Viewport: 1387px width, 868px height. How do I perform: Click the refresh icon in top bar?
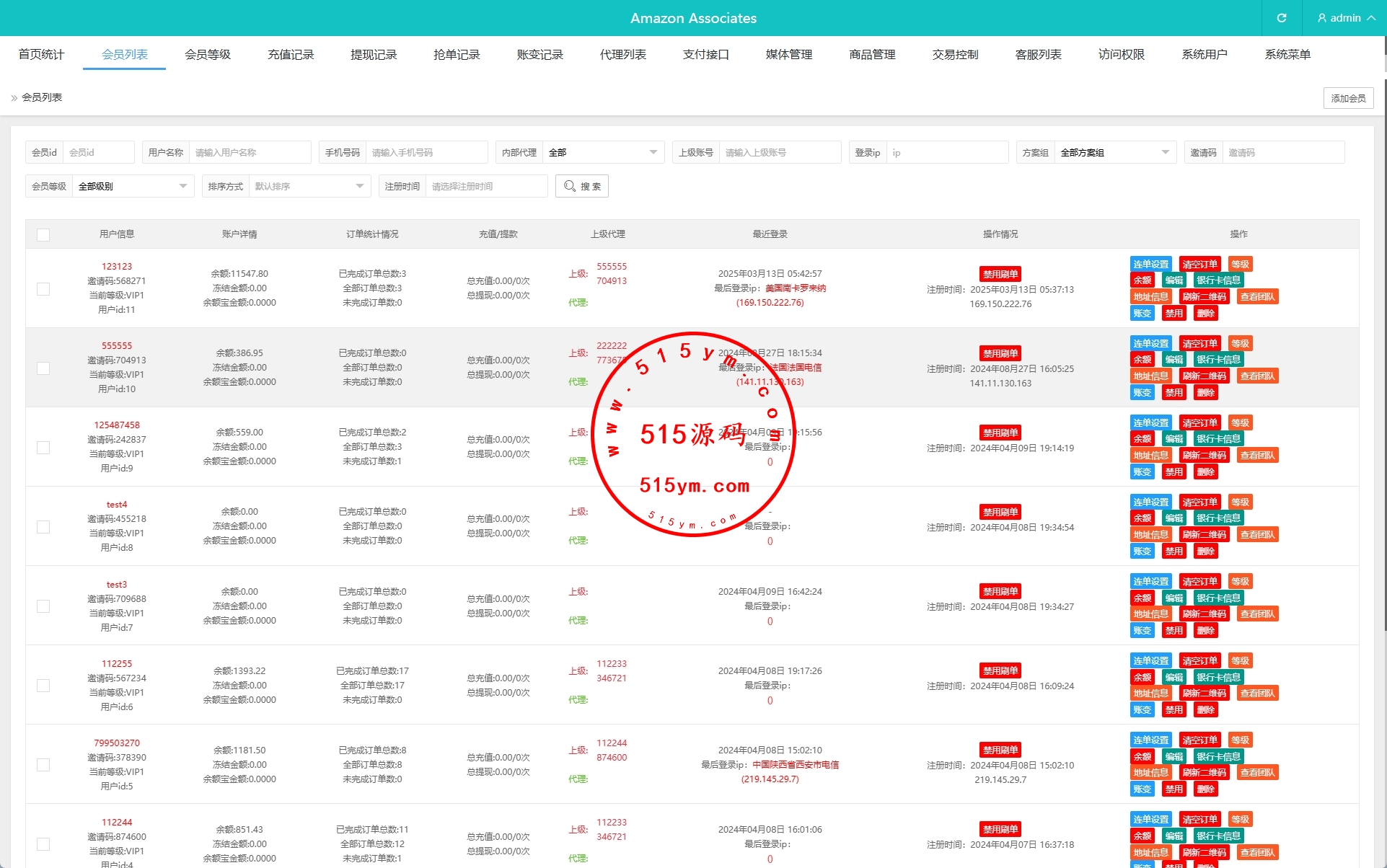(1281, 18)
